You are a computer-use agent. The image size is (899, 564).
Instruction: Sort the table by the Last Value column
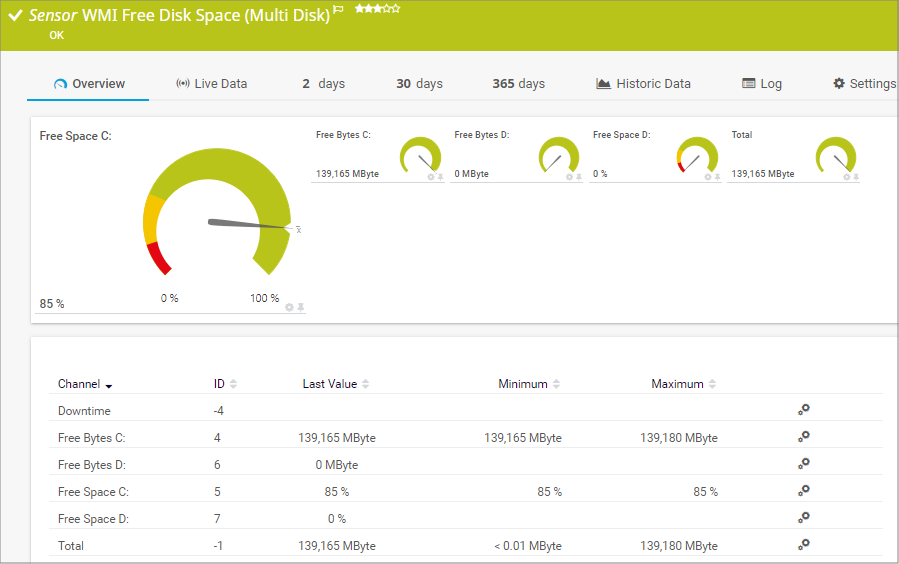click(336, 384)
